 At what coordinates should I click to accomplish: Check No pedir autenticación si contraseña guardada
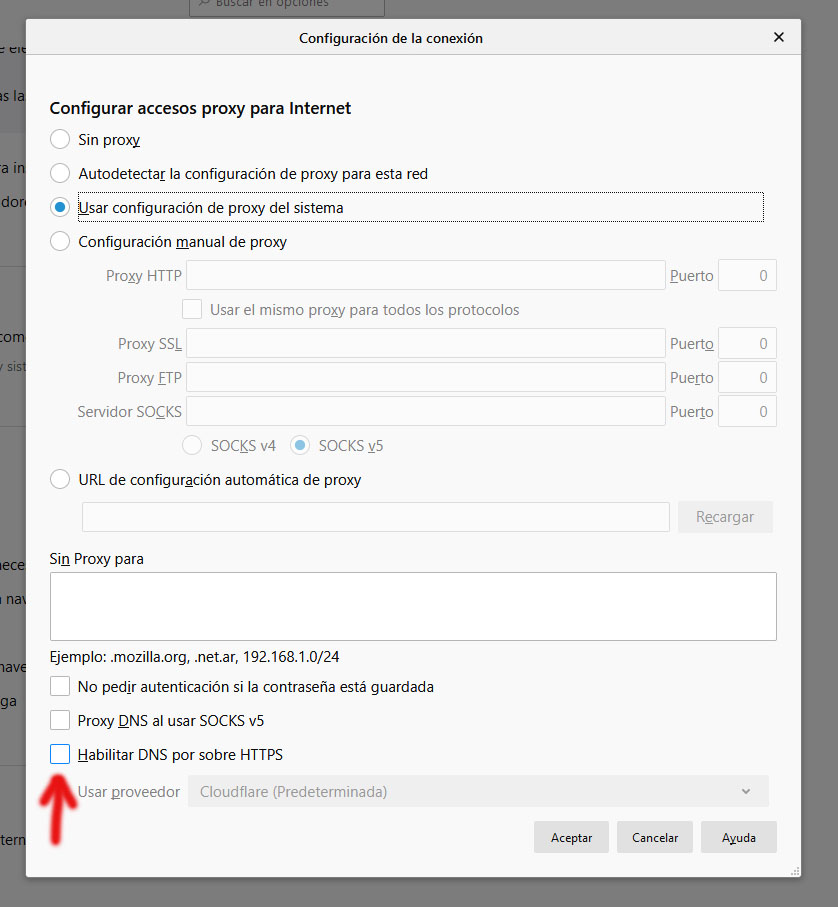[60, 687]
